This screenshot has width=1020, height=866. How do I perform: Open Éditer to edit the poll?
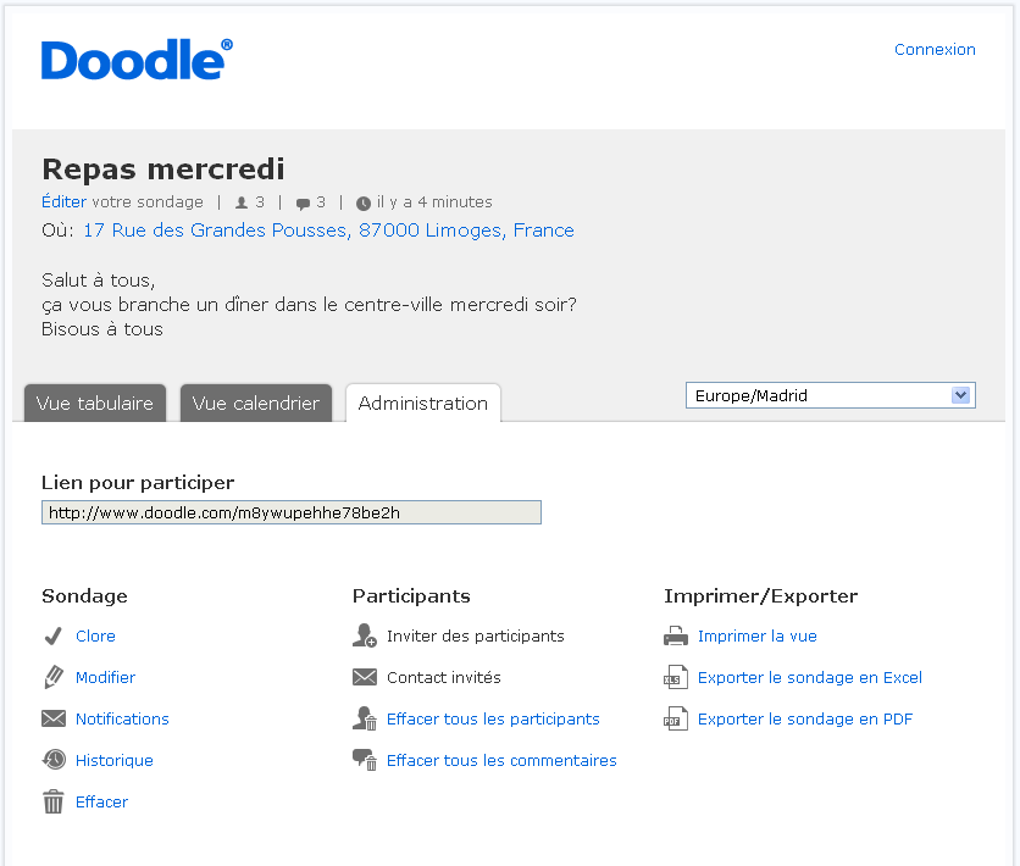63,202
